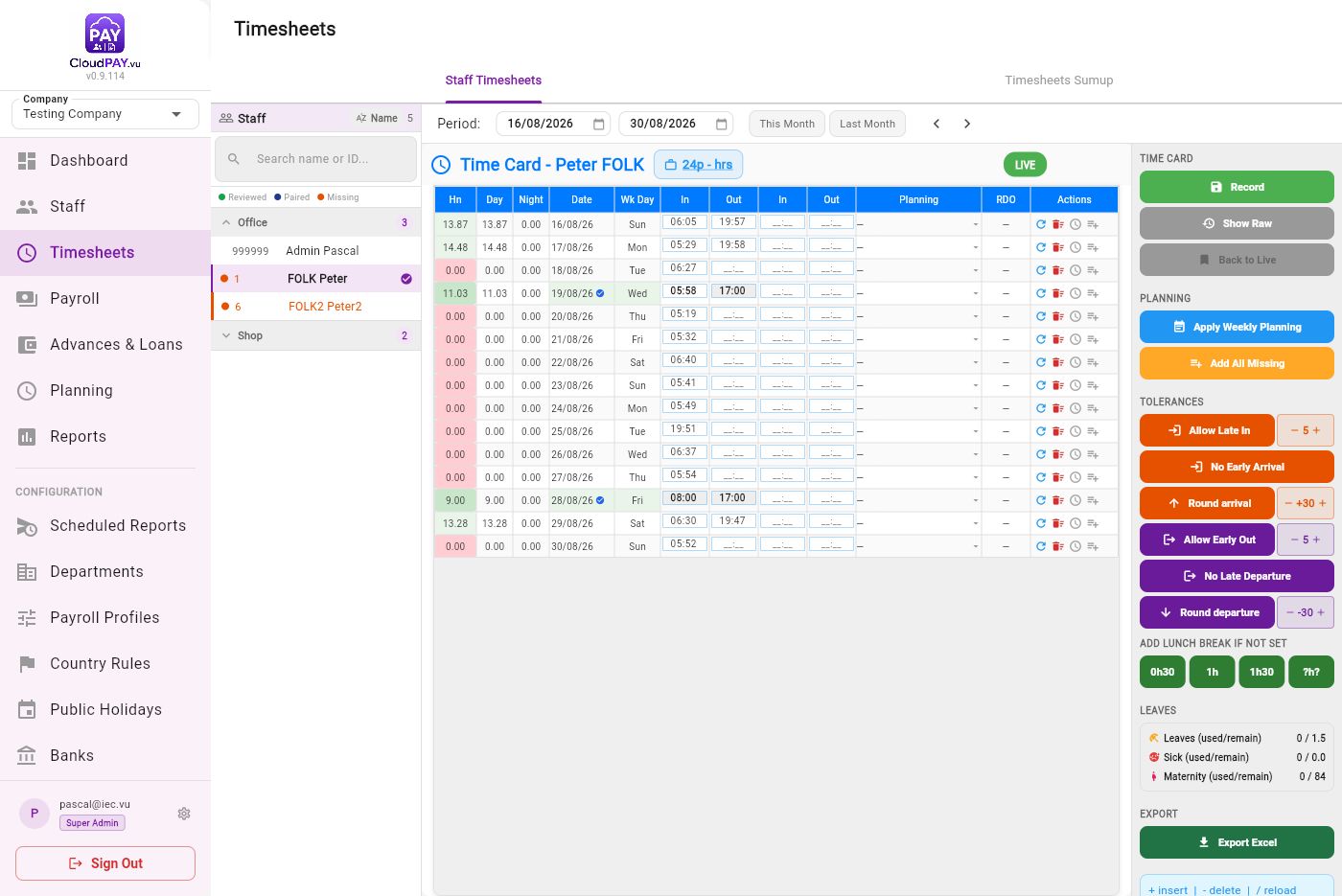
Task: Switch to Timesheets Sumup tab
Action: (x=1059, y=80)
